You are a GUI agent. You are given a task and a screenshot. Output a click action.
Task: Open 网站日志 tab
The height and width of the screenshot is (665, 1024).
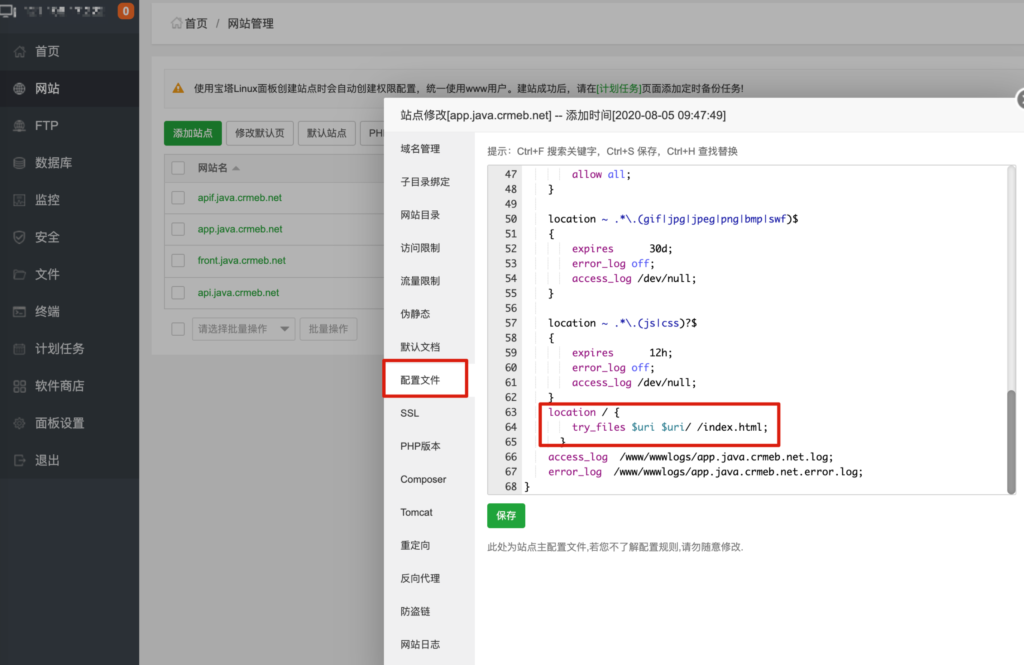click(x=420, y=644)
